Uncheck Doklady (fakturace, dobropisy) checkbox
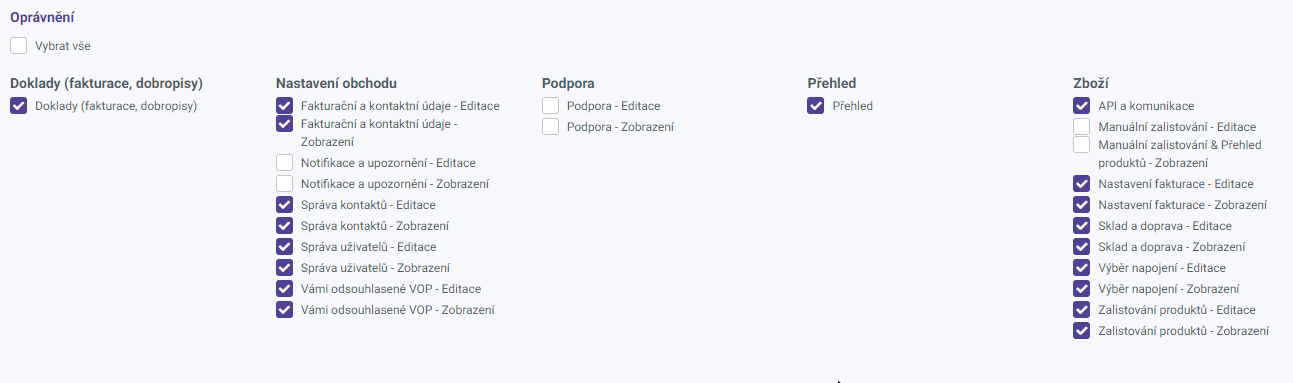1293x383 pixels. pyautogui.click(x=19, y=106)
